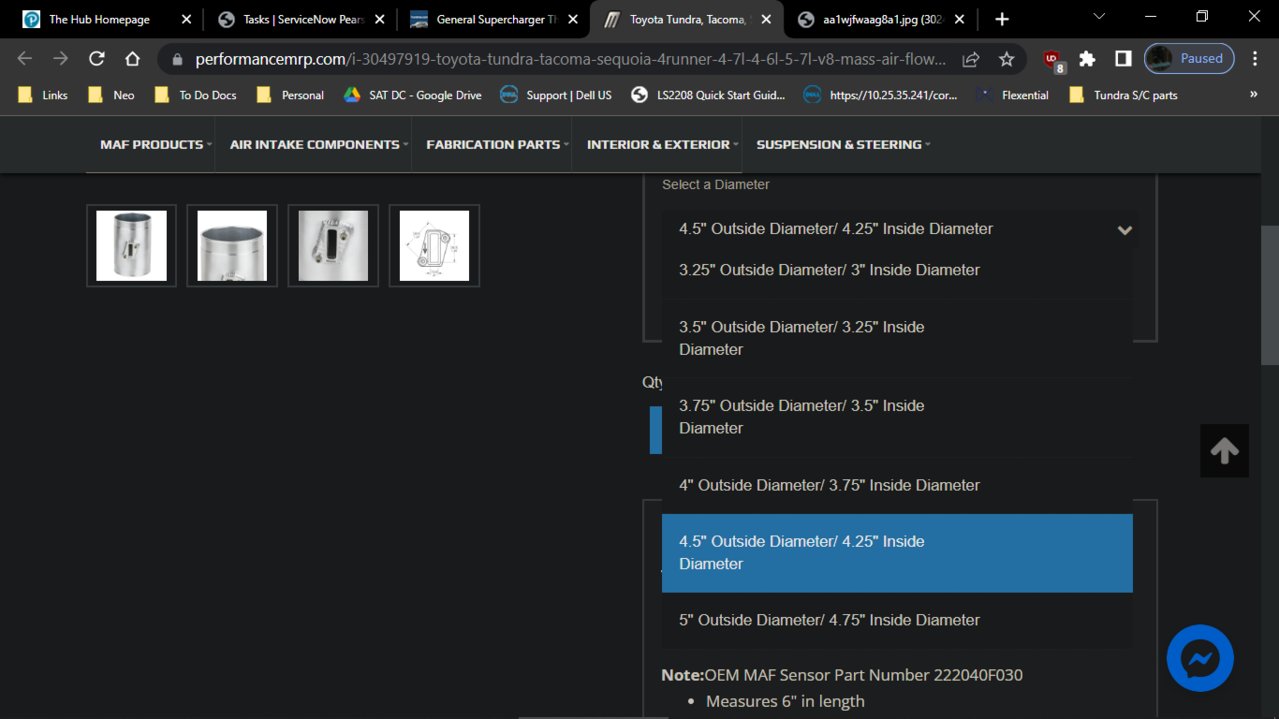Click the address bar URL
Viewport: 1279px width, 719px height.
[x=570, y=59]
